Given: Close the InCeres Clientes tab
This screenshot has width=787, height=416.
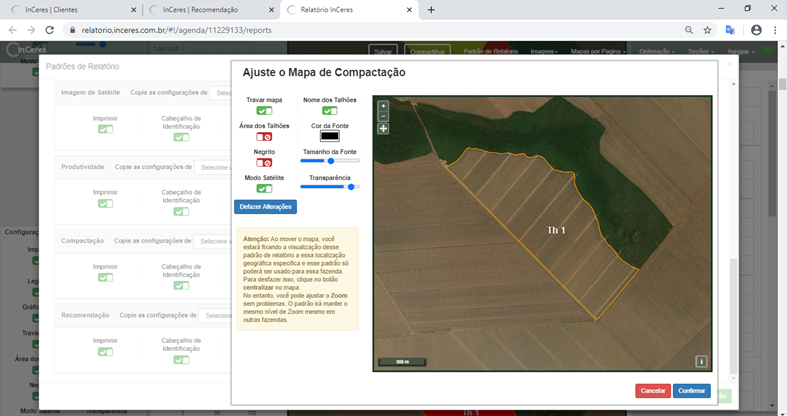Looking at the screenshot, I should (x=133, y=10).
